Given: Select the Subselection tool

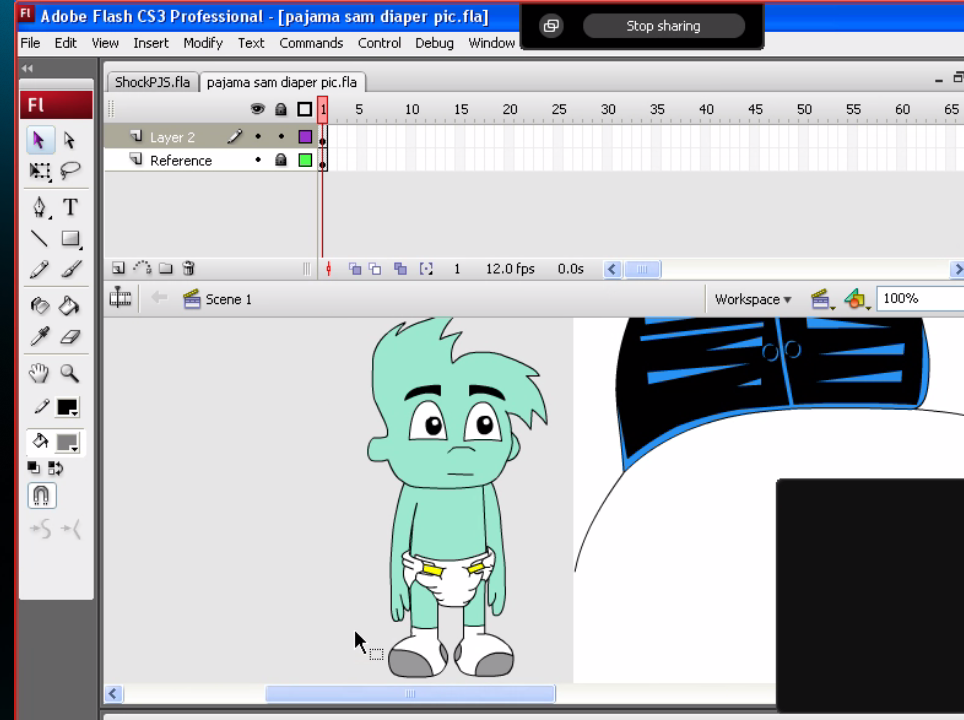Looking at the screenshot, I should [x=70, y=140].
